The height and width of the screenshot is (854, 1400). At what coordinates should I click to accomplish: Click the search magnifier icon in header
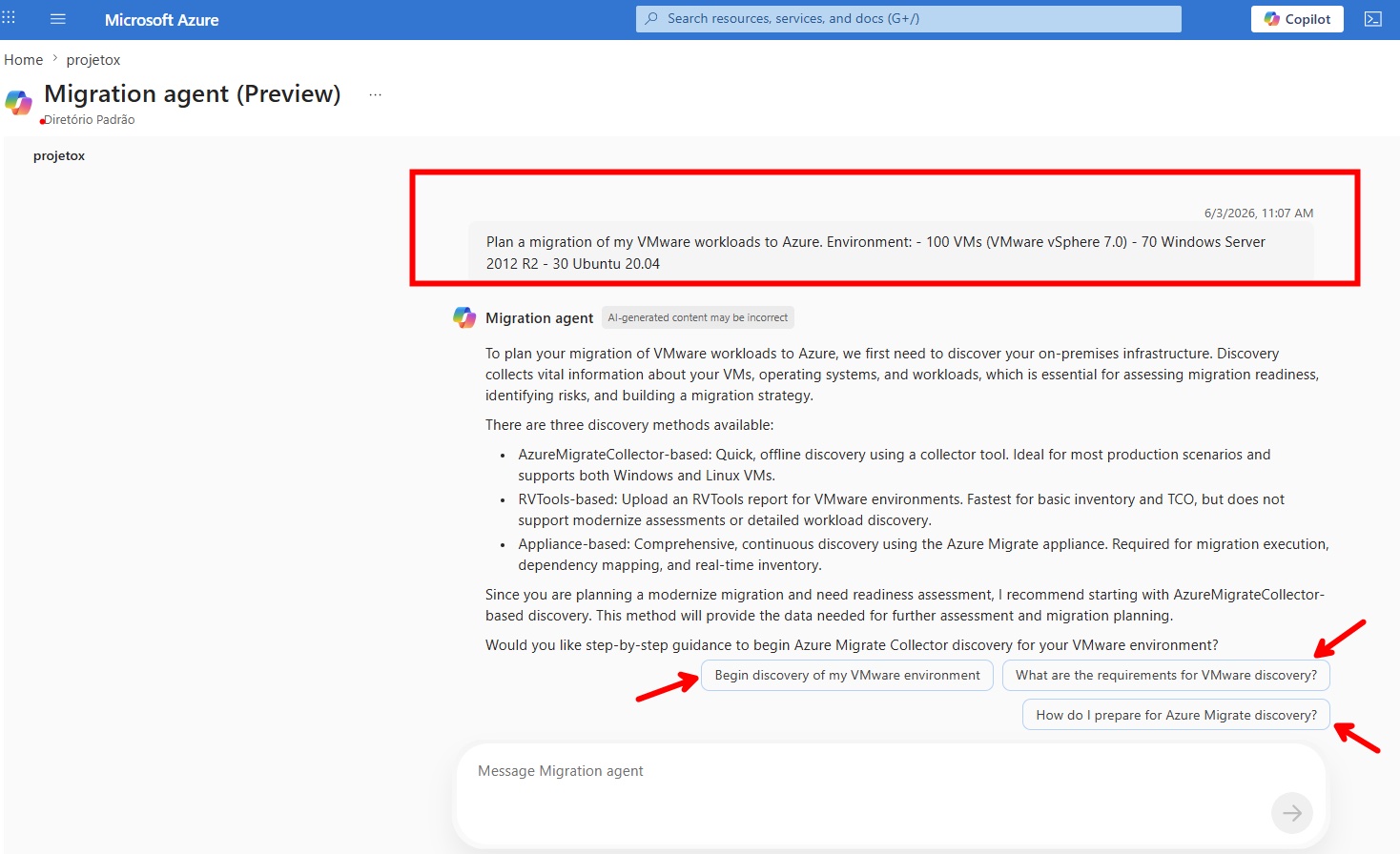point(651,19)
